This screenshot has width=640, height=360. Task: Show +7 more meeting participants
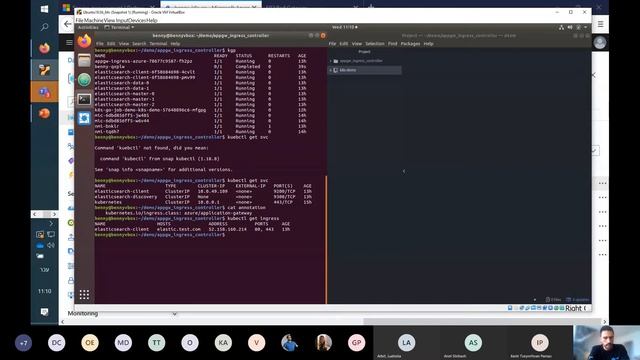pos(23,343)
